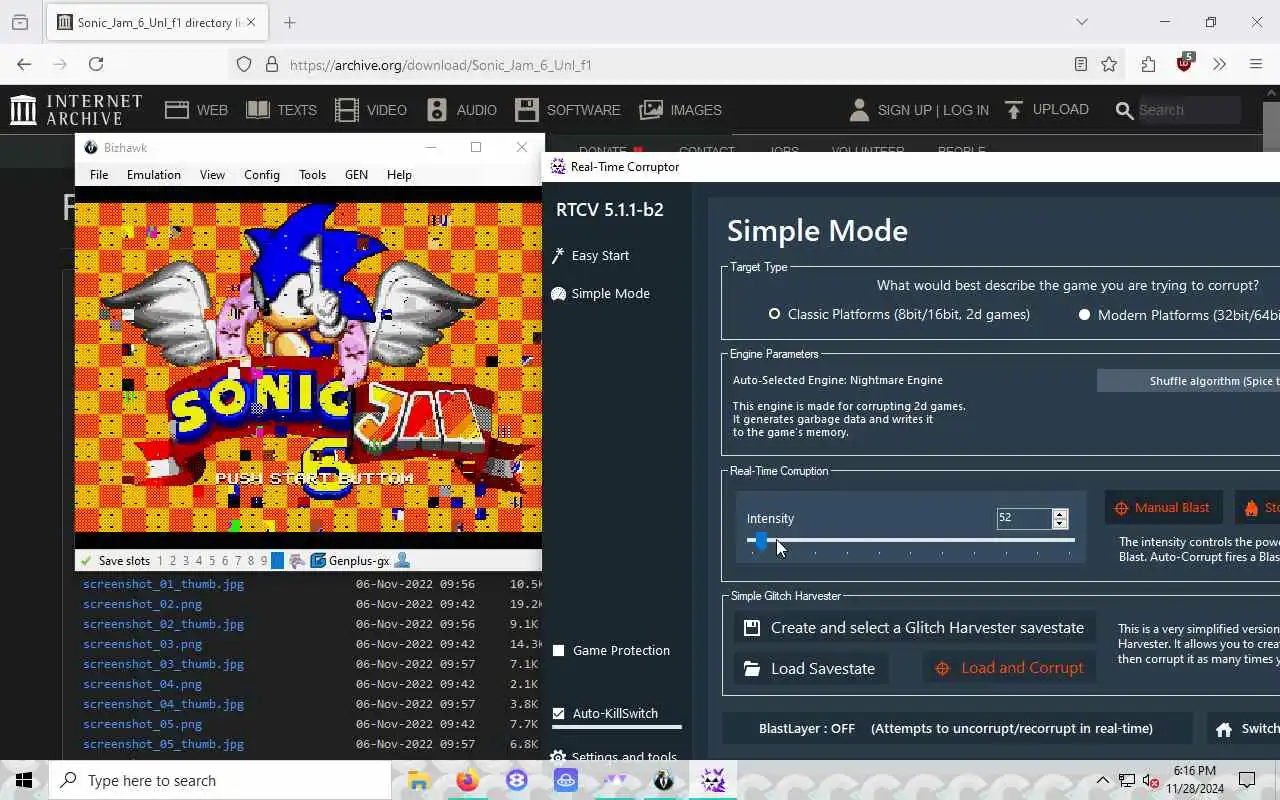The width and height of the screenshot is (1280, 800).
Task: Click the Sign Up link
Action: point(904,110)
